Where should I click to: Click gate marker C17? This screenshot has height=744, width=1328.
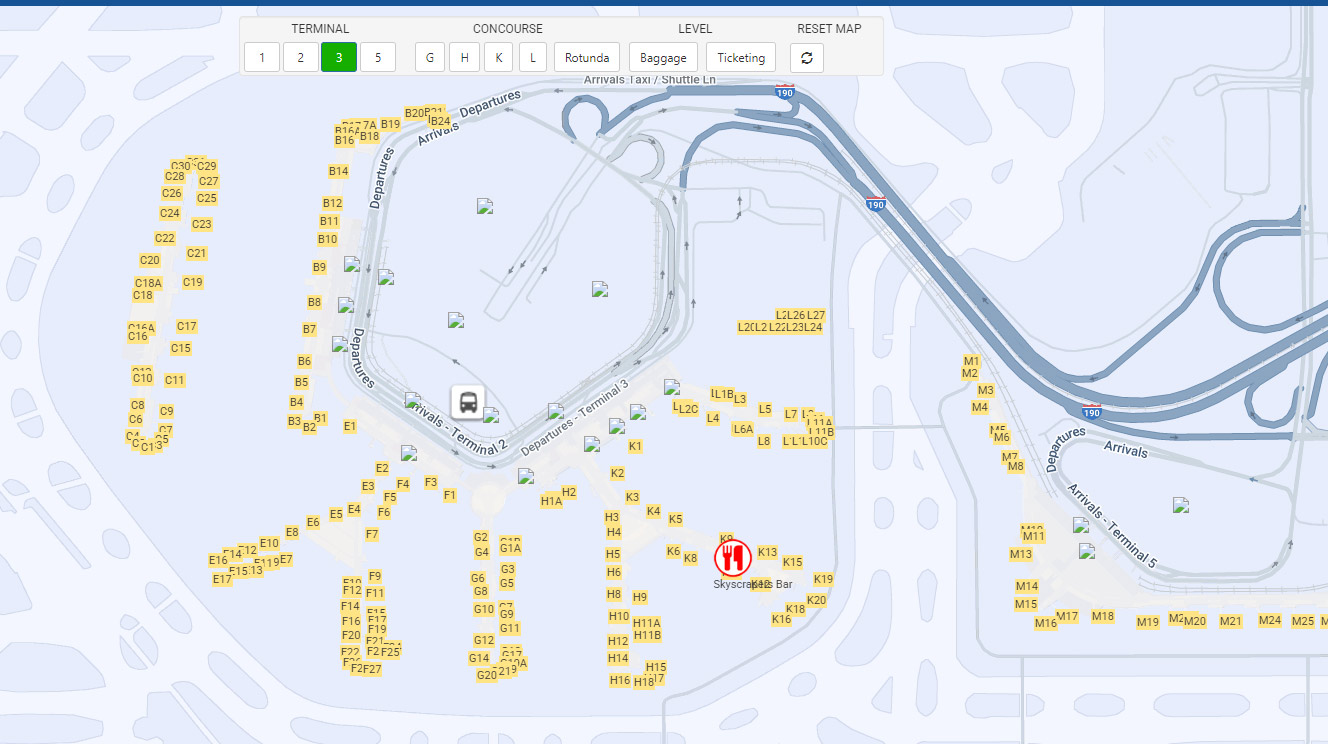(x=186, y=326)
